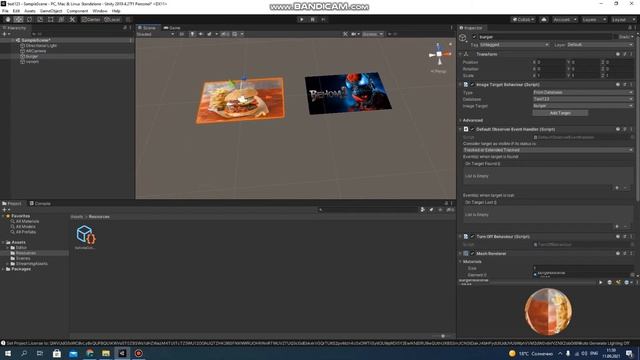This screenshot has height=360, width=640.
Task: Open the Component menu
Action: pyautogui.click(x=77, y=11)
